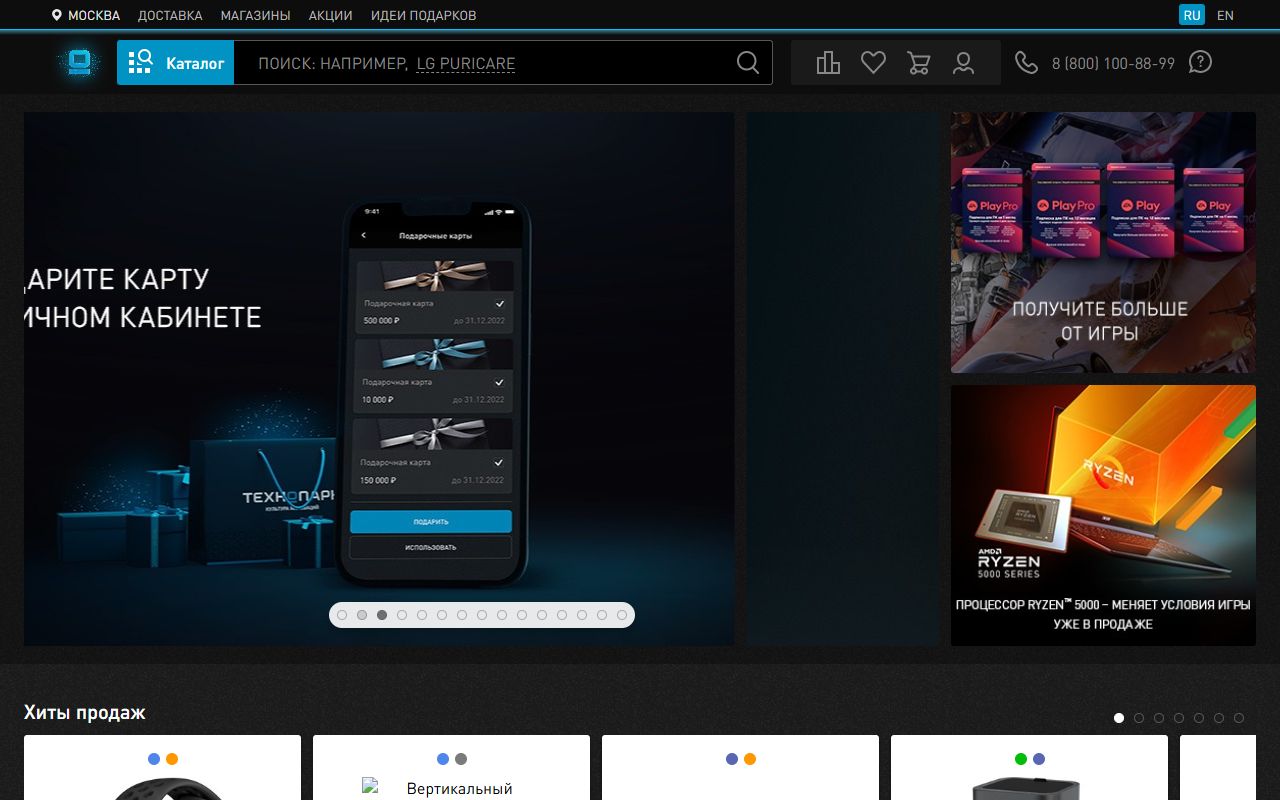Switch language to EN
1280x800 pixels.
pyautogui.click(x=1225, y=15)
